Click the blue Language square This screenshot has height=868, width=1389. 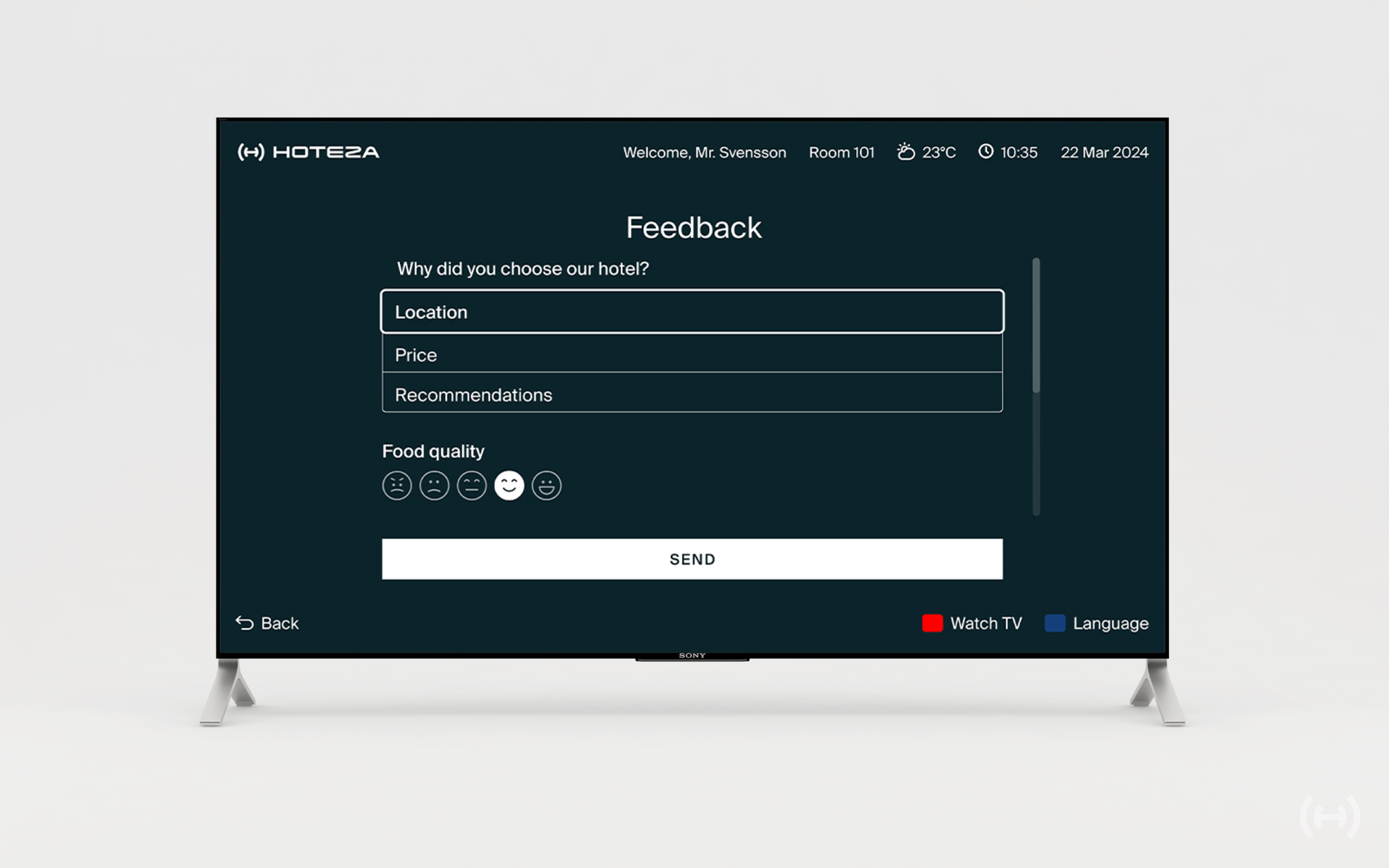tap(1055, 623)
